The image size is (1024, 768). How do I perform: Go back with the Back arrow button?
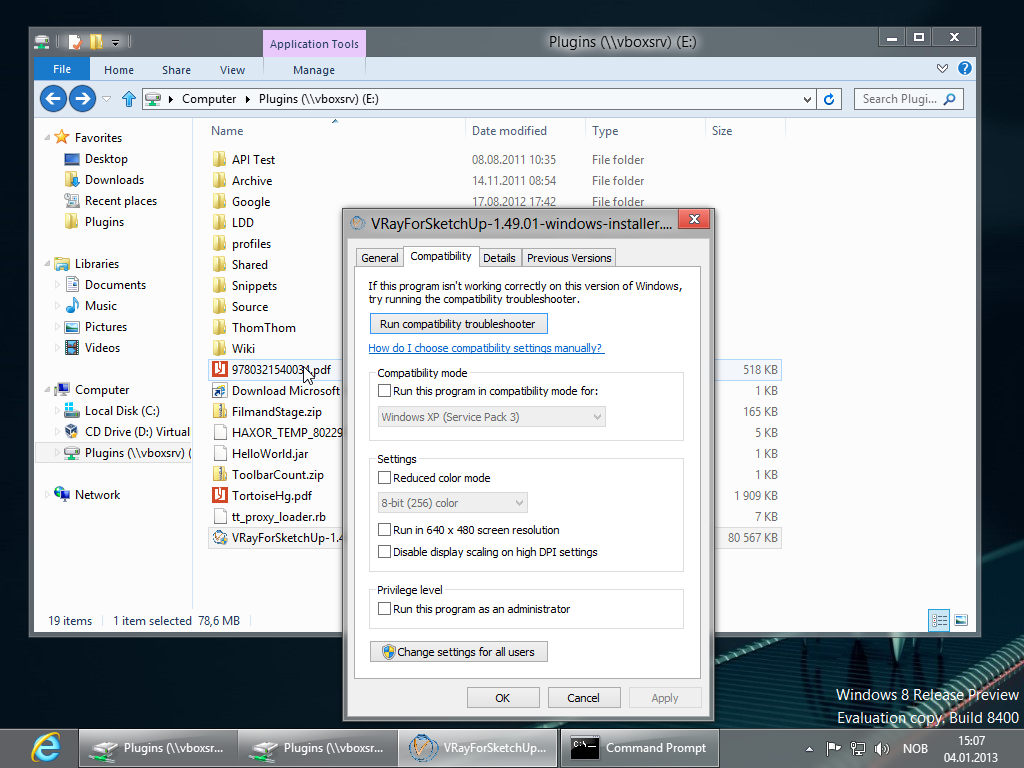click(x=54, y=99)
